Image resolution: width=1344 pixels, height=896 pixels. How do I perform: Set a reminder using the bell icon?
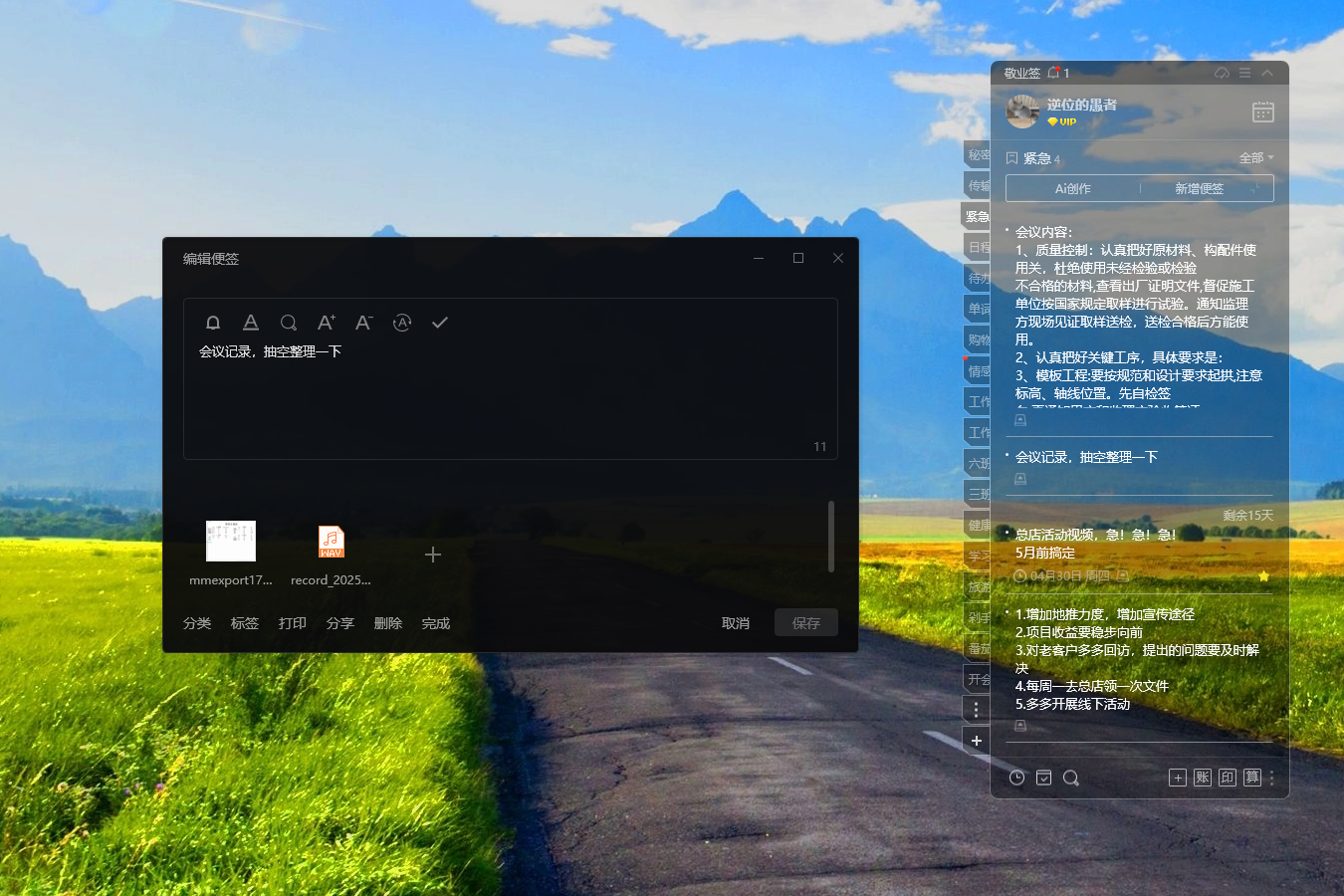(212, 322)
